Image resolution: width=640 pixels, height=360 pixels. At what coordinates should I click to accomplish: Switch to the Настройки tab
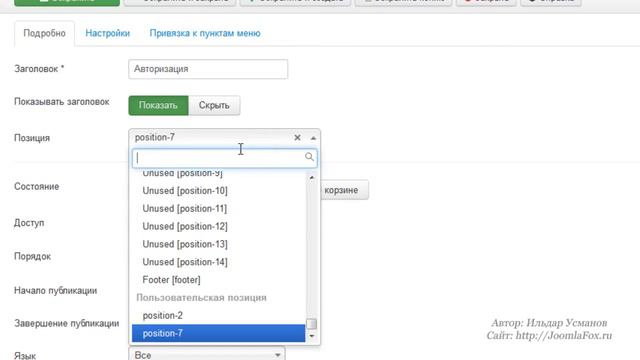(107, 33)
